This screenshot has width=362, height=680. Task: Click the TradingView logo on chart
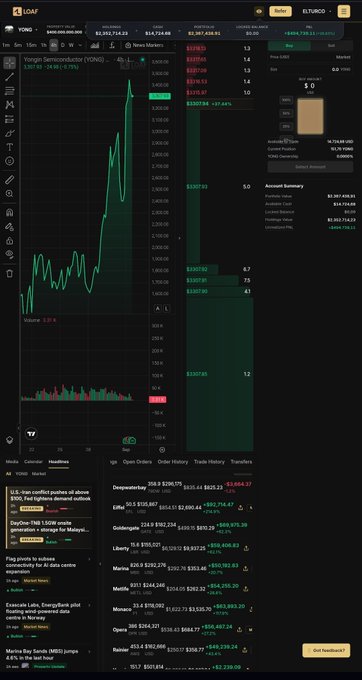tap(31, 433)
